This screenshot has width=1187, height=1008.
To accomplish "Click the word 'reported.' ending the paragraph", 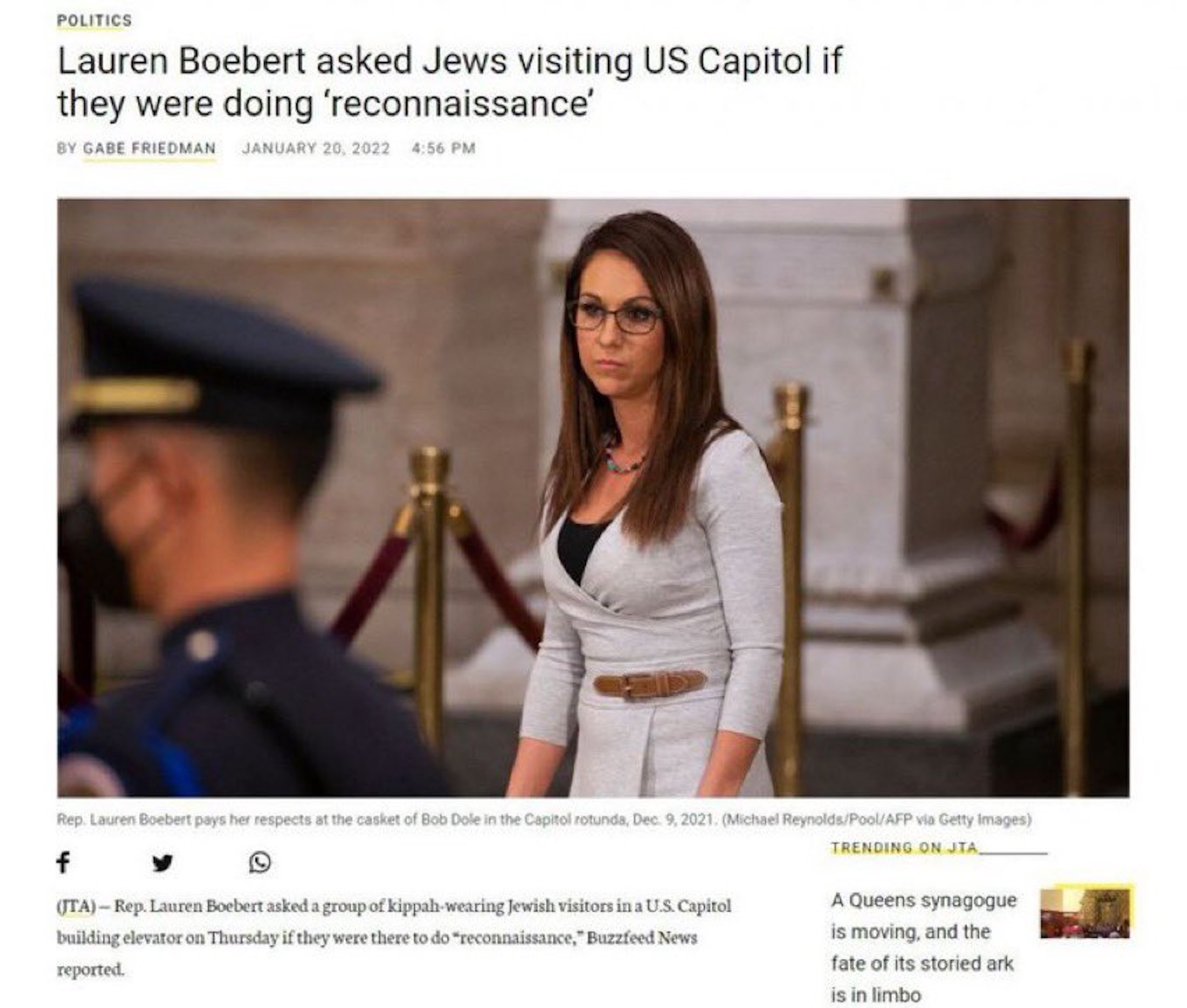I will click(90, 970).
